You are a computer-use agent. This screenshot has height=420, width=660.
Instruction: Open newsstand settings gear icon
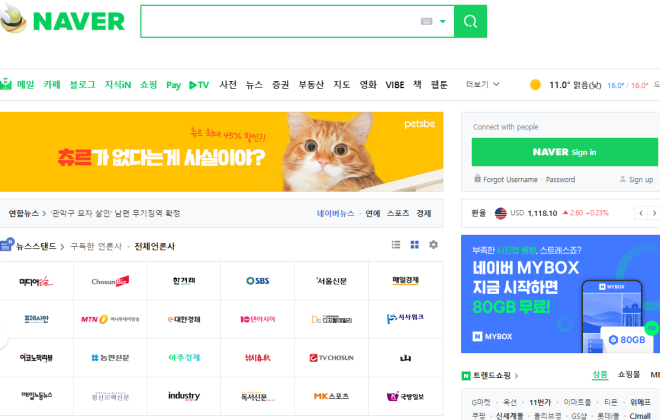point(434,245)
